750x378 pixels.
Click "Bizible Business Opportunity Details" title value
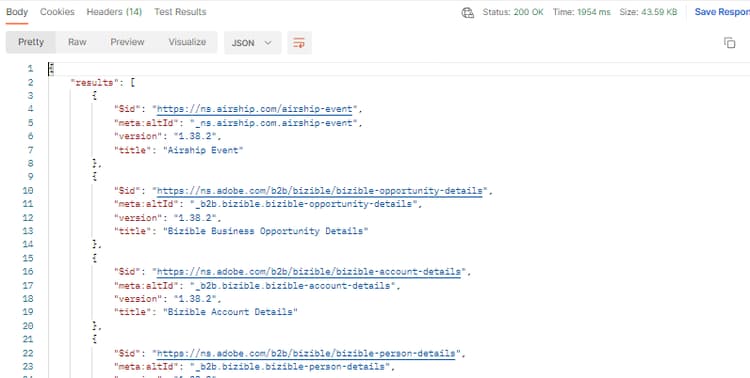pos(266,231)
